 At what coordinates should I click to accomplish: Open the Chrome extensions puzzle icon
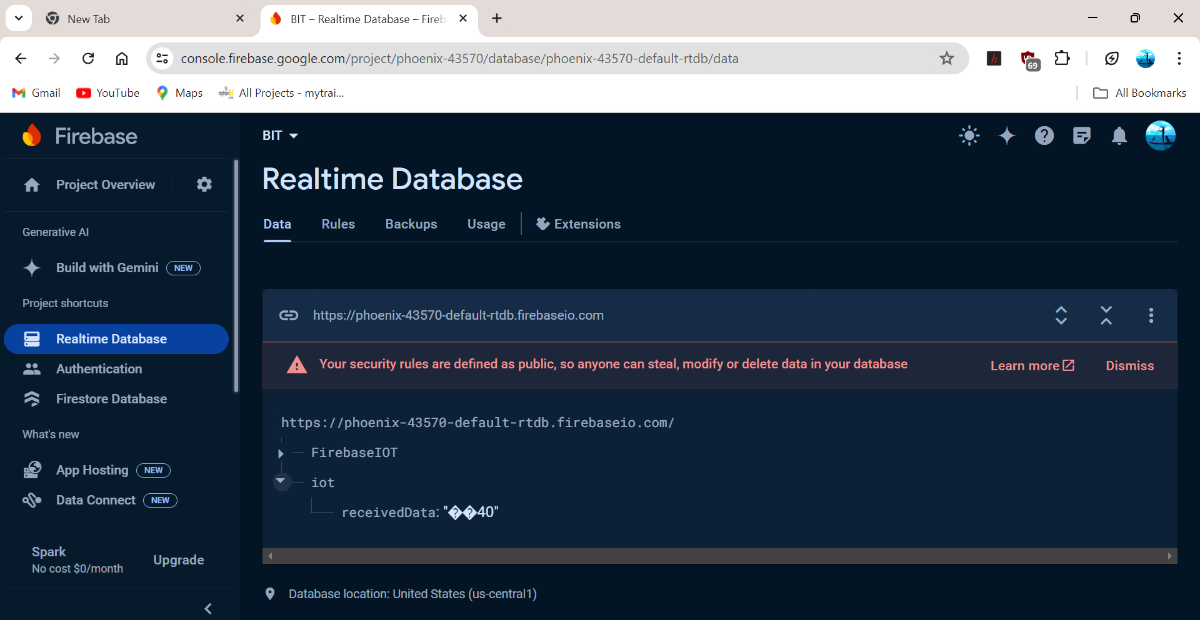point(1062,58)
